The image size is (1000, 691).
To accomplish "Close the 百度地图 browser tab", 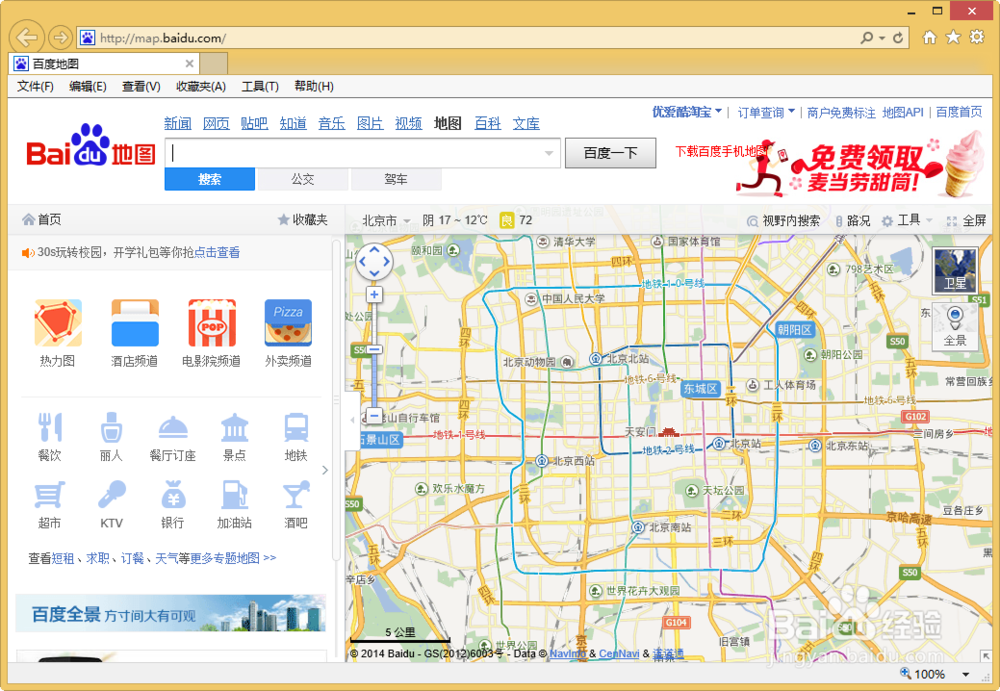I will [x=189, y=64].
